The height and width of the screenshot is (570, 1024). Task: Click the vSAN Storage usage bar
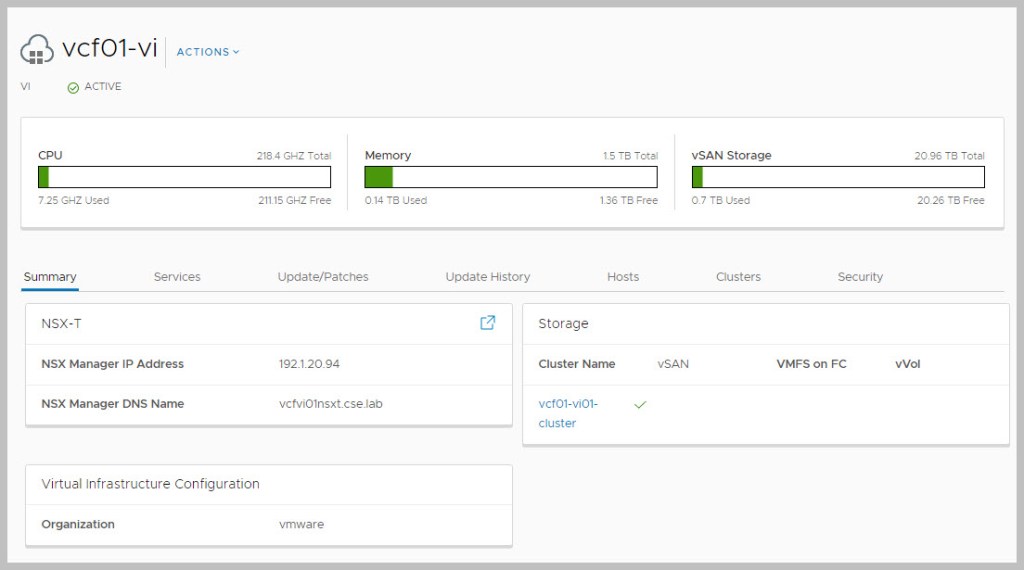[x=838, y=177]
